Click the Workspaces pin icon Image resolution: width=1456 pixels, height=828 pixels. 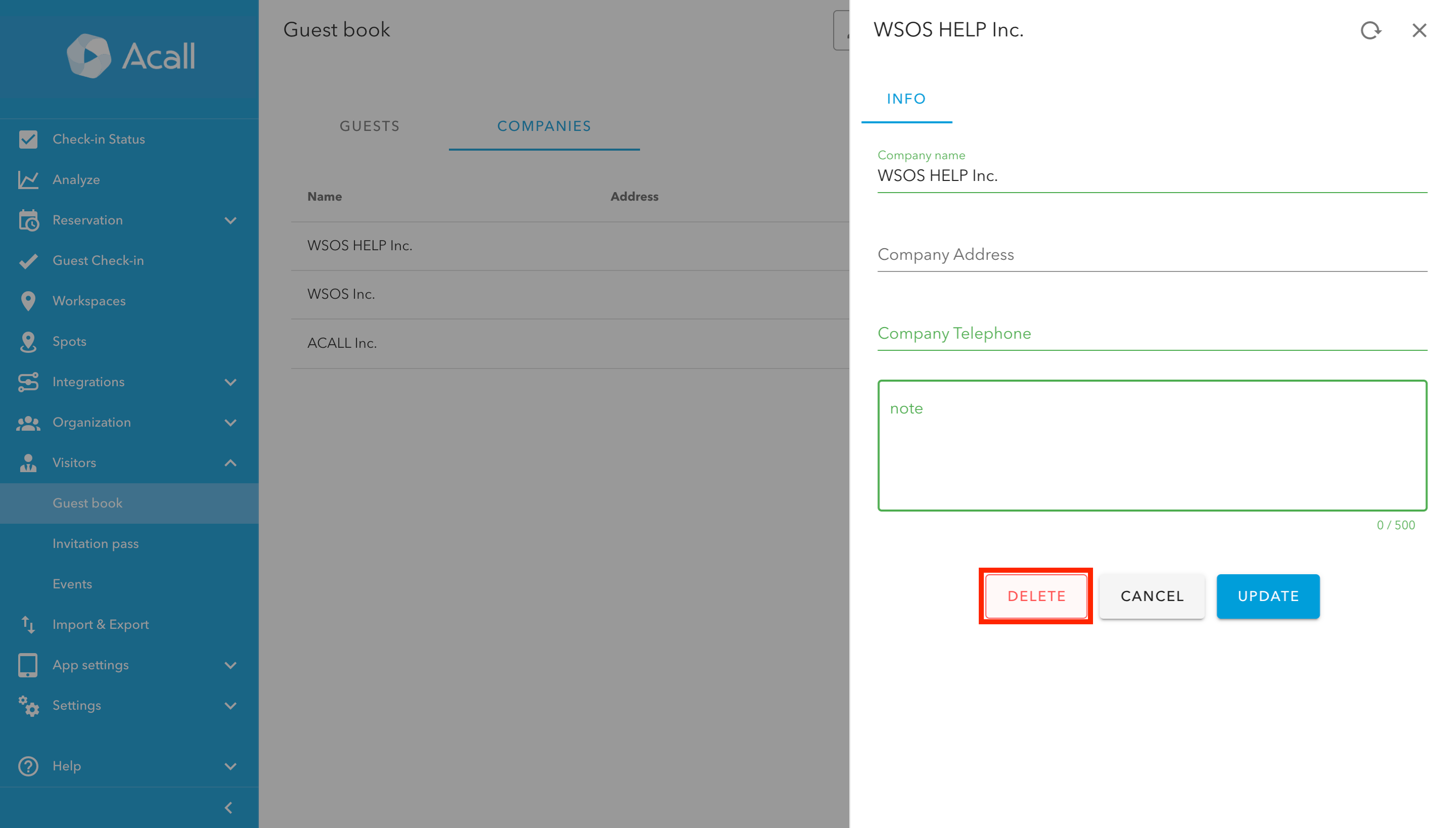[28, 301]
